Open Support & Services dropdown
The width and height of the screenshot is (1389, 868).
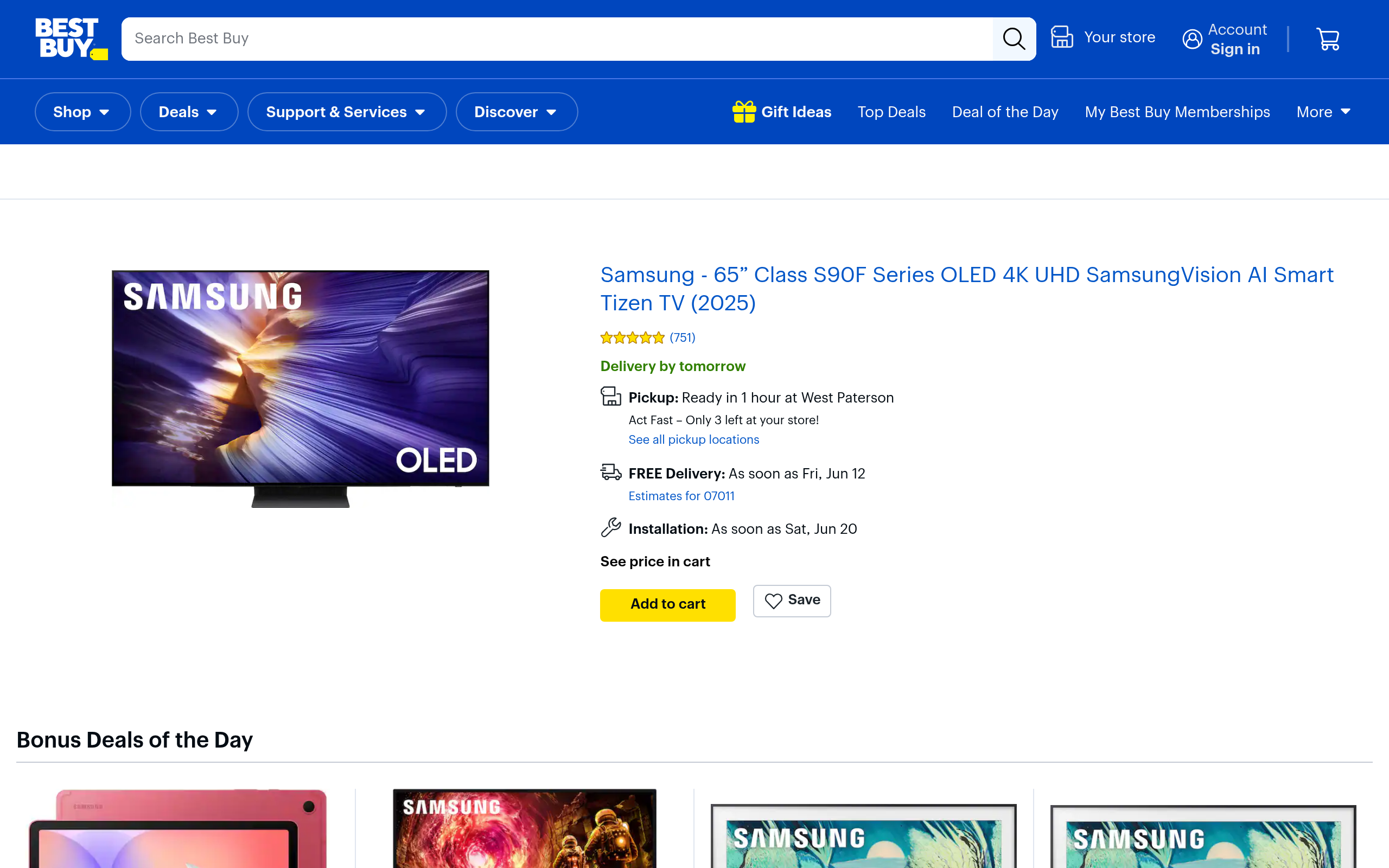pyautogui.click(x=347, y=112)
